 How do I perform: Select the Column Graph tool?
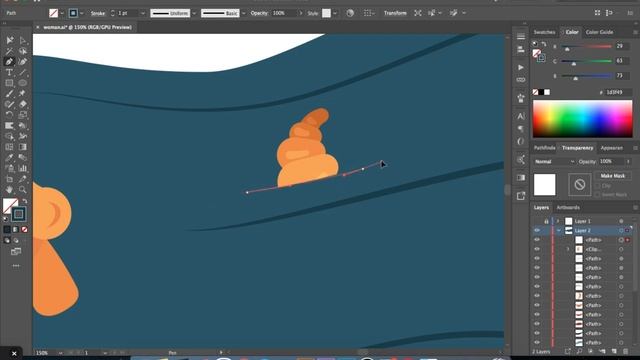pyautogui.click(x=23, y=168)
